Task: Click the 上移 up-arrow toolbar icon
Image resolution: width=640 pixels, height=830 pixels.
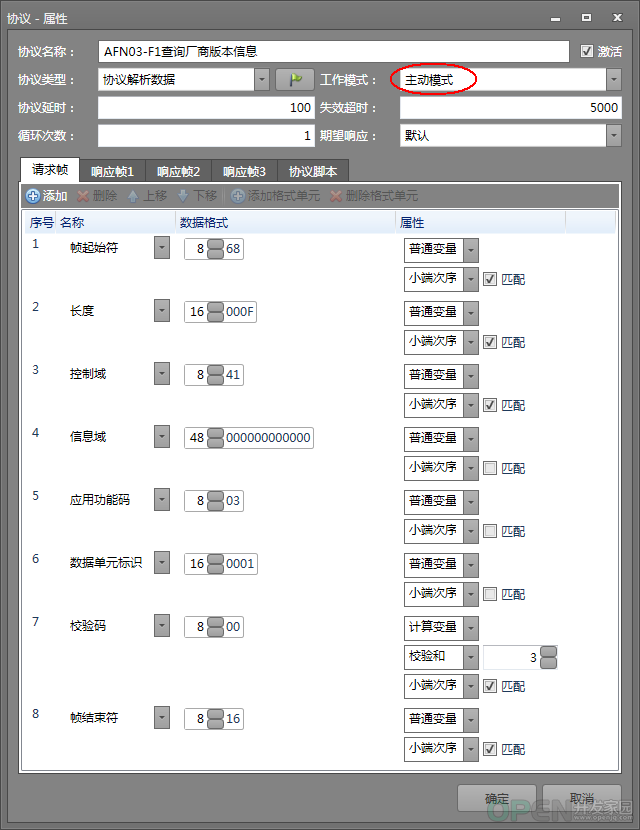Action: point(133,196)
